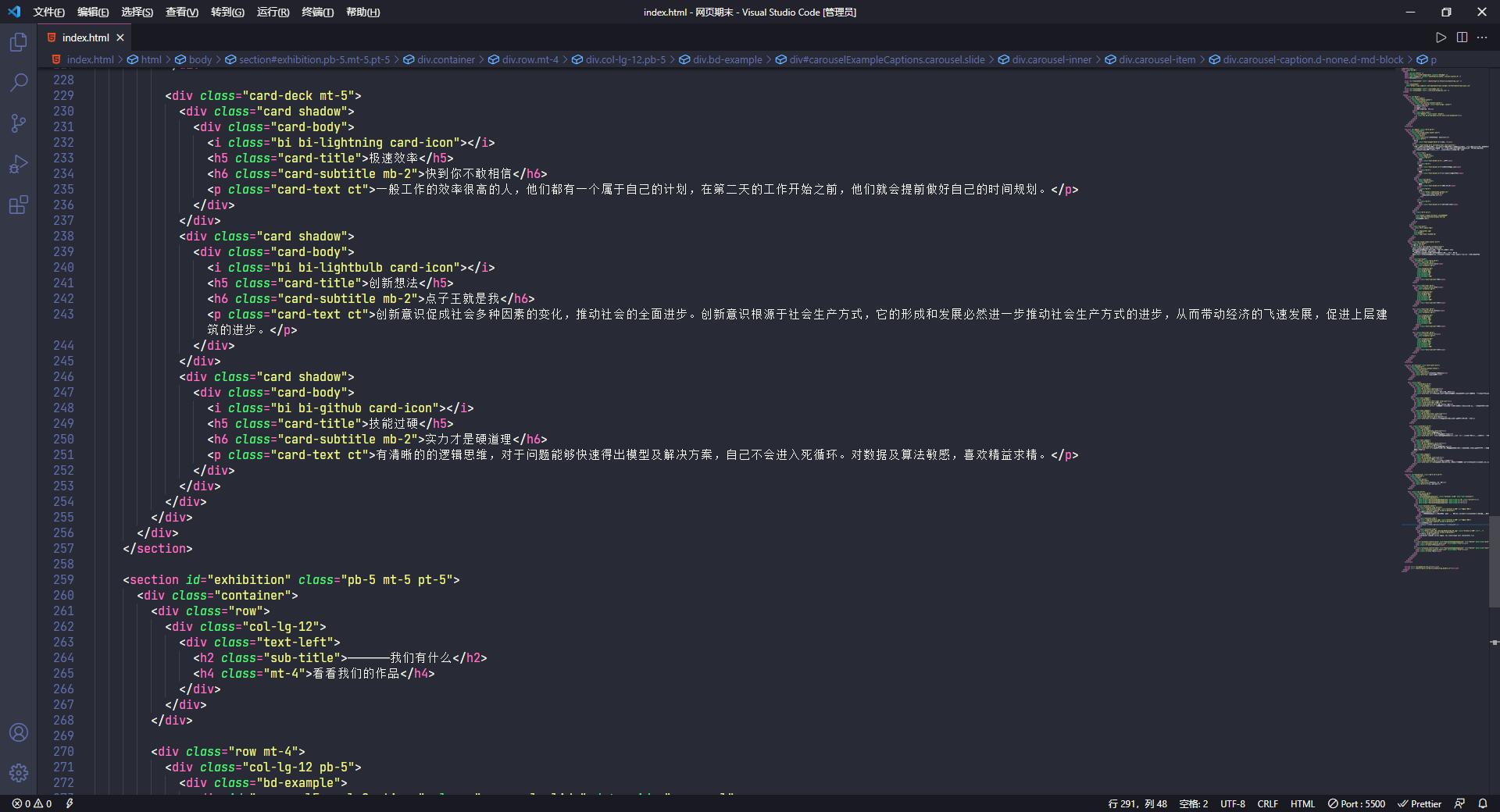
Task: Click the Run play icon in editor toolbar
Action: [x=1441, y=37]
